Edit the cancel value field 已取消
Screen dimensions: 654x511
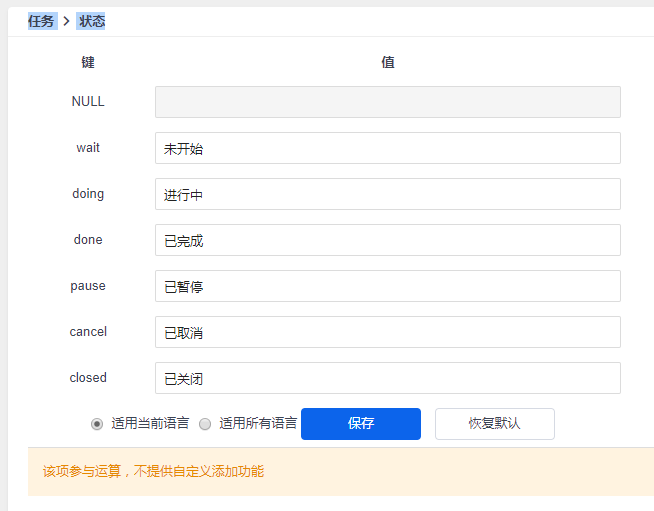[388, 332]
